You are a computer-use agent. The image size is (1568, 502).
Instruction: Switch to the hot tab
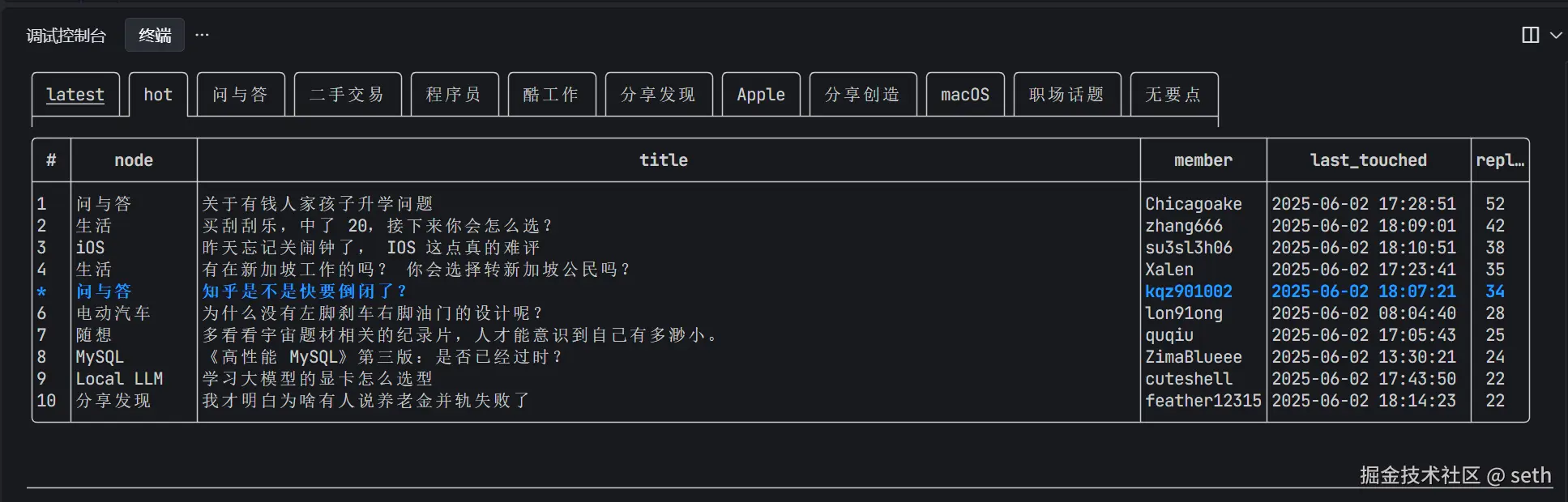[x=158, y=95]
